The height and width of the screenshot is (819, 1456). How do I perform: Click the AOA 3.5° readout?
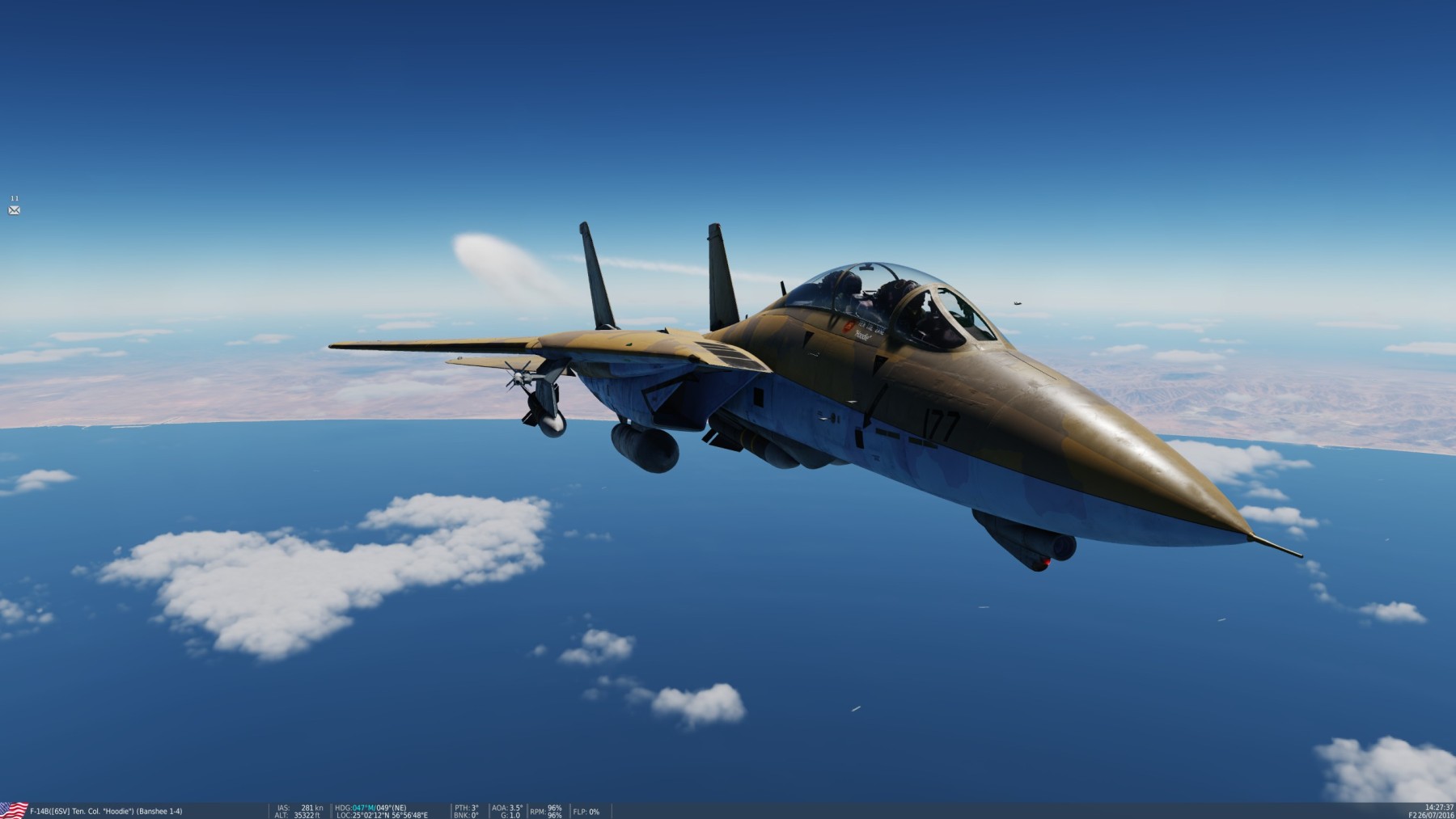pos(507,808)
